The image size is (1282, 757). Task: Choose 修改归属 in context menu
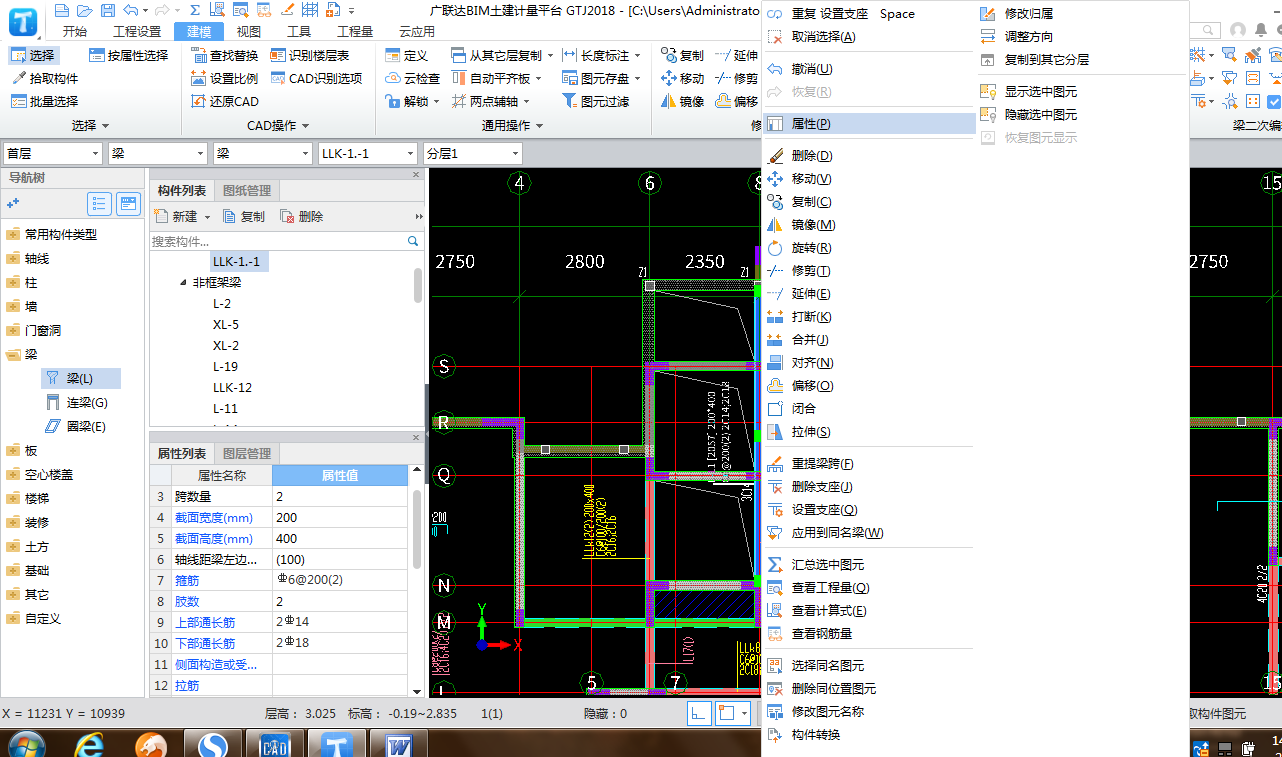point(1083,14)
